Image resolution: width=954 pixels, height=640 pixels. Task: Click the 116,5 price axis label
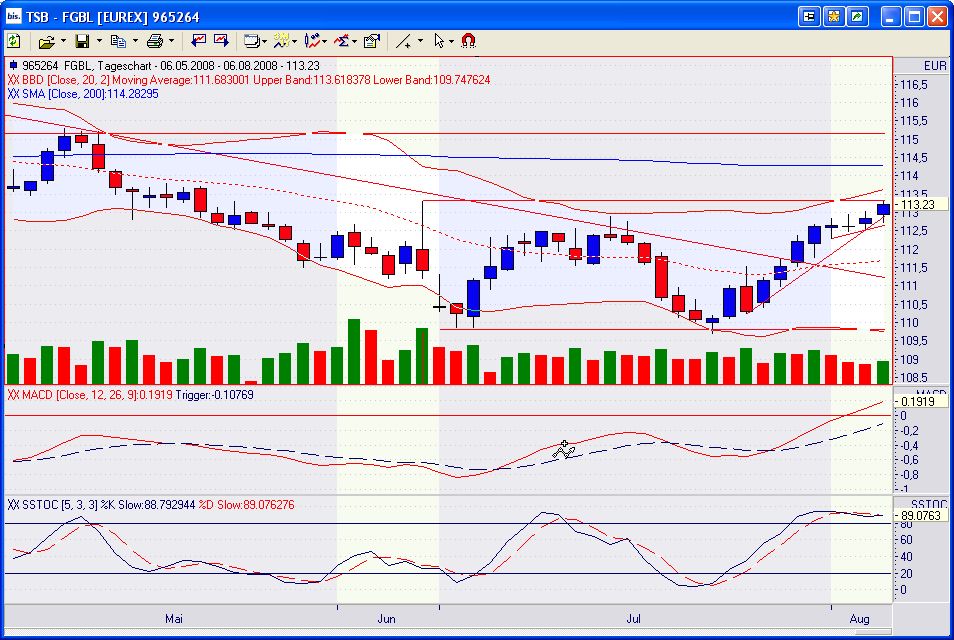[x=914, y=85]
